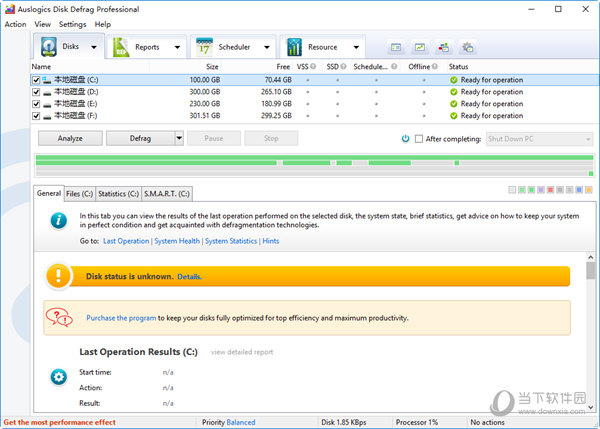Click the Resource chart icon

pos(294,47)
